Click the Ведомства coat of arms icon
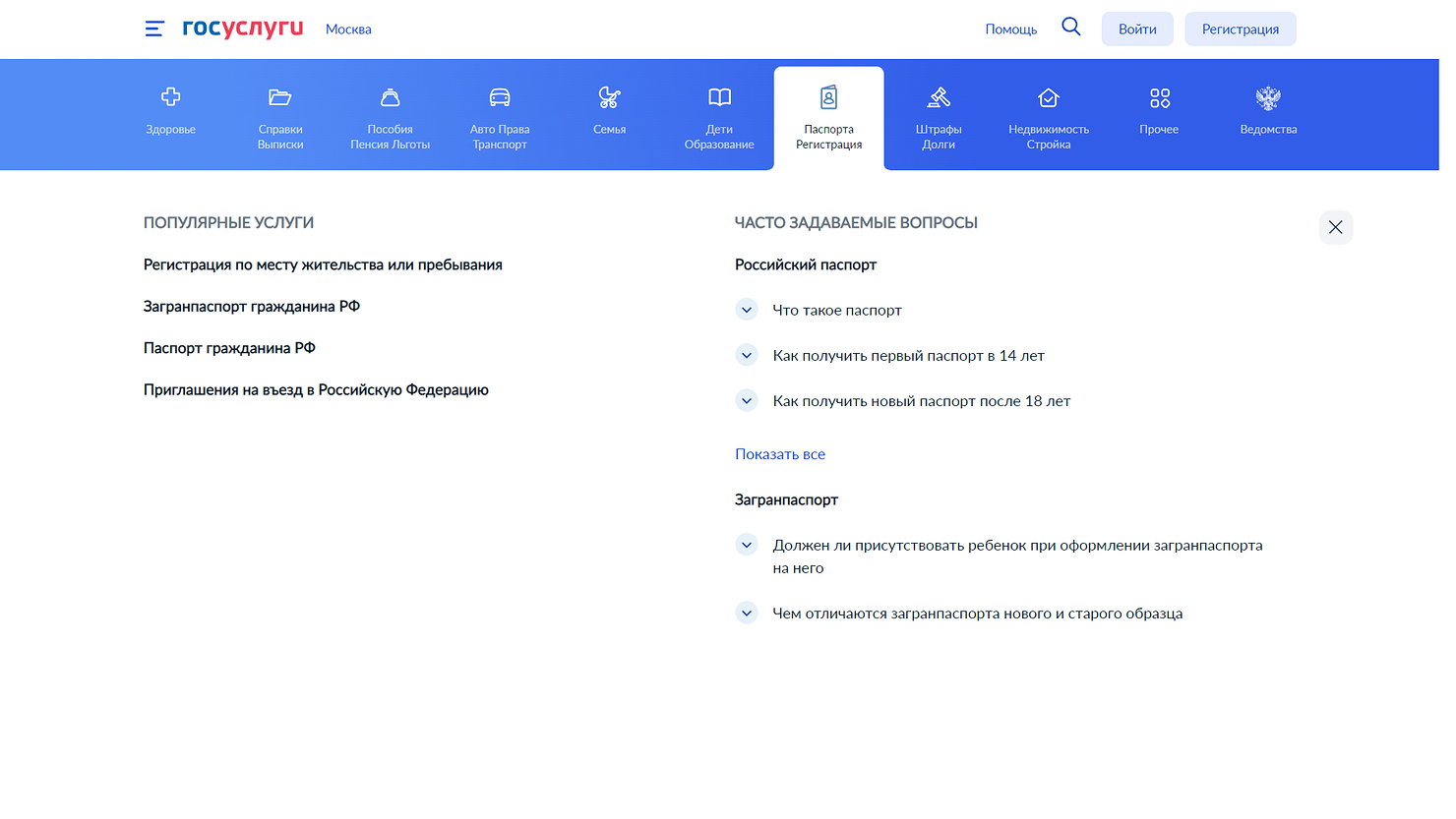This screenshot has width=1456, height=819. point(1268,96)
